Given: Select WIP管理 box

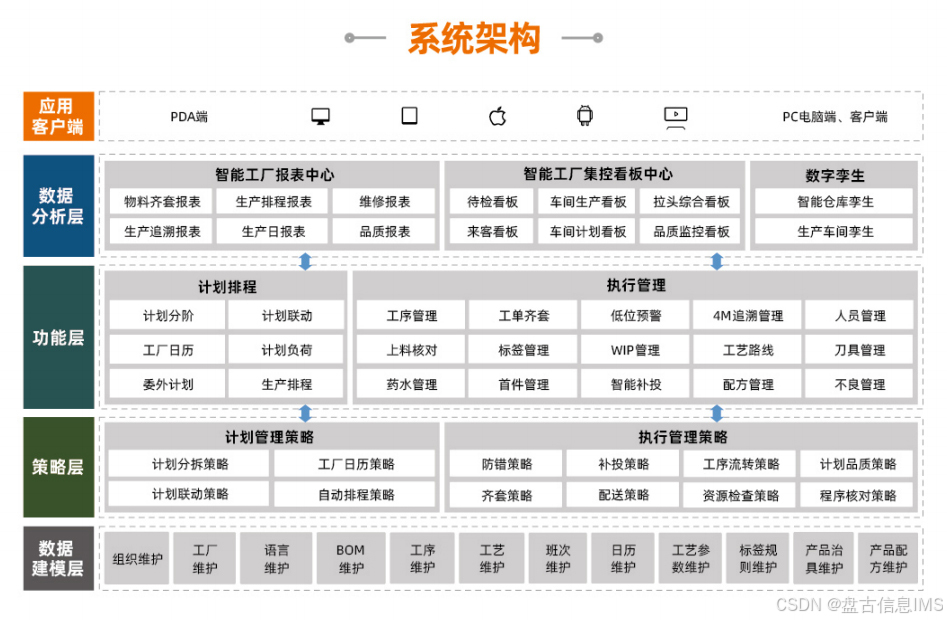Looking at the screenshot, I should (x=635, y=350).
